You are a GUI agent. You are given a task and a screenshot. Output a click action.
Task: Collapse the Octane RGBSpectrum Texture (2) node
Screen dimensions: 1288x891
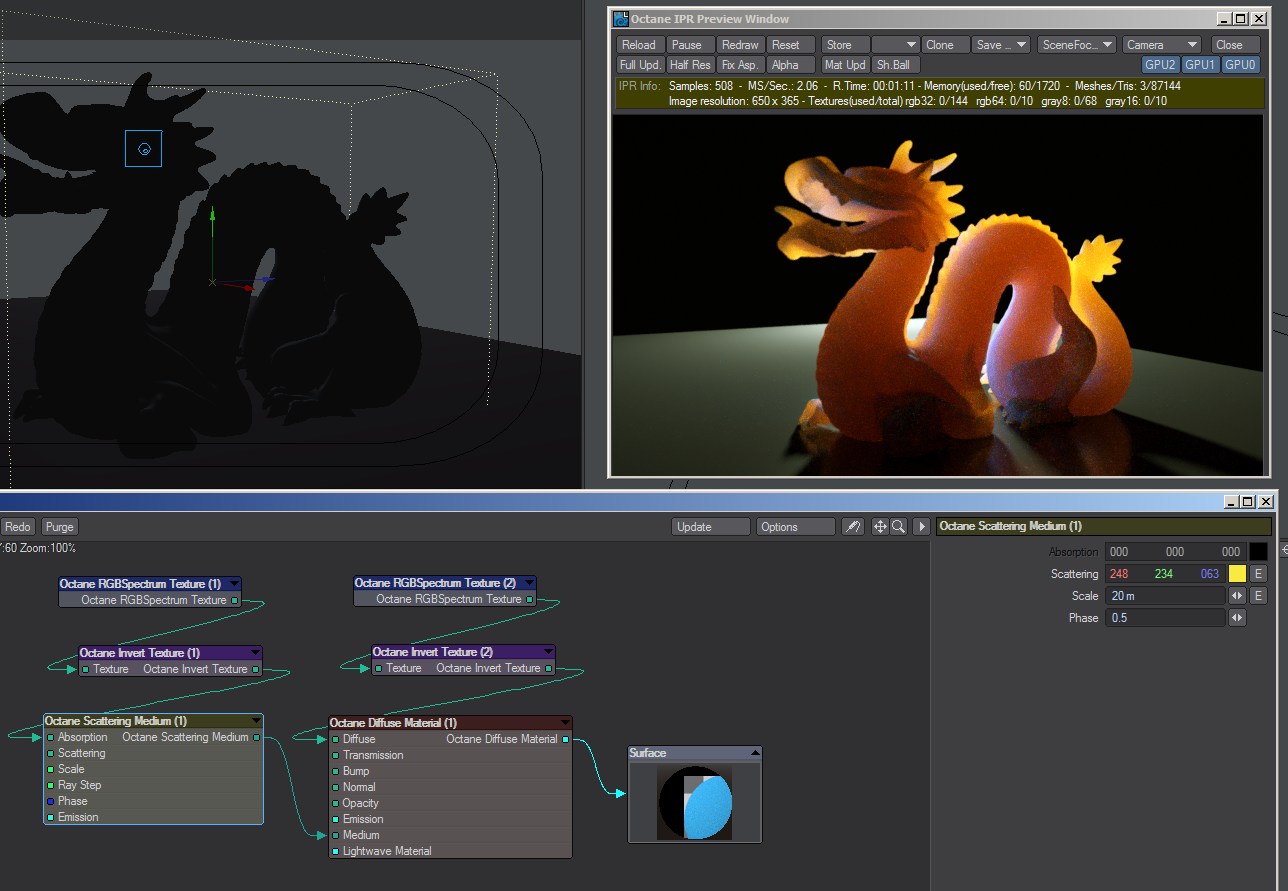tap(529, 583)
